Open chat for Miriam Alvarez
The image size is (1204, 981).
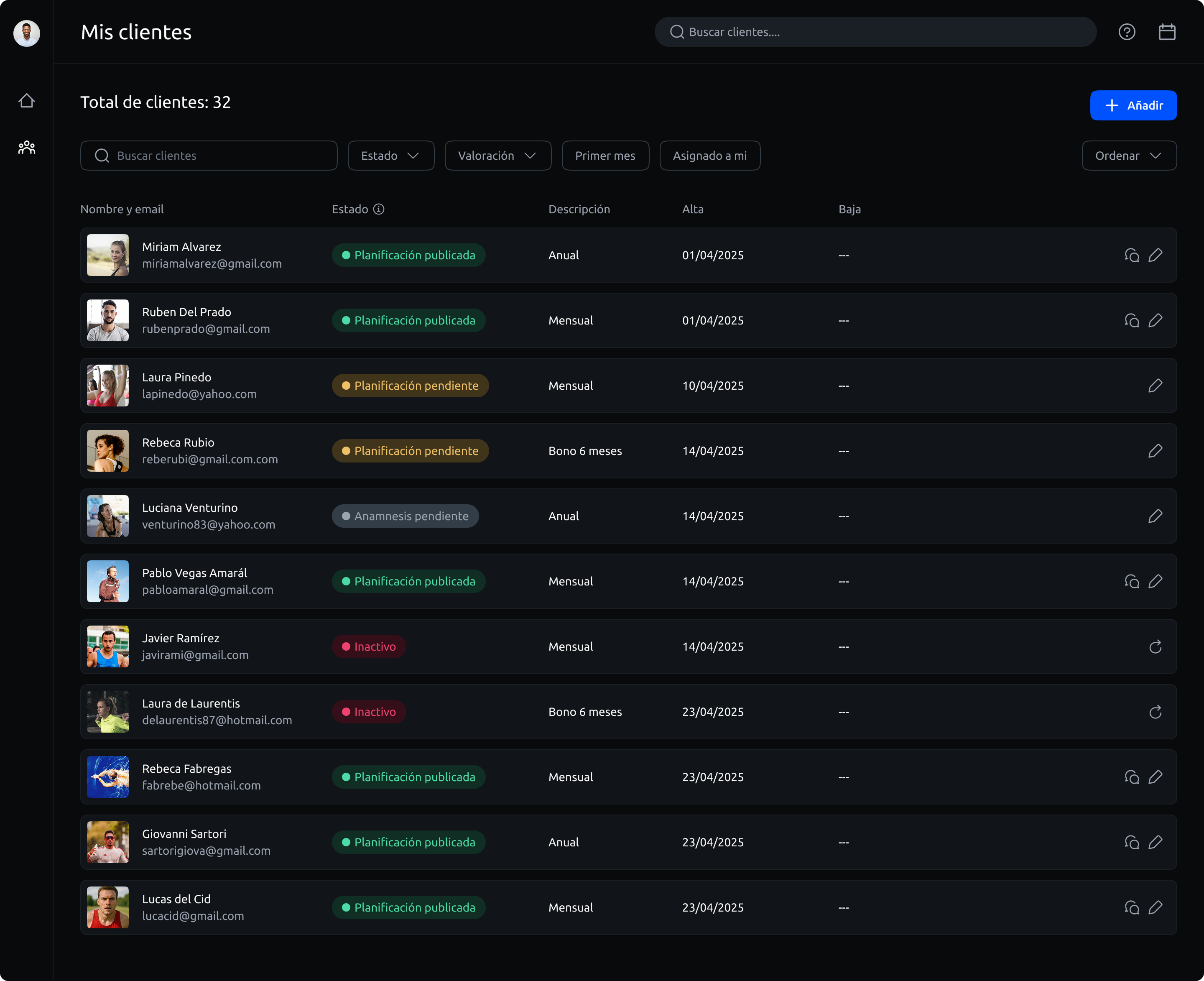click(1132, 255)
